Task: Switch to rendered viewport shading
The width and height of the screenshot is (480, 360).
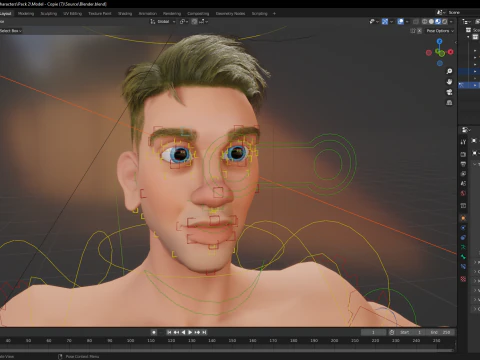Action: 445,22
